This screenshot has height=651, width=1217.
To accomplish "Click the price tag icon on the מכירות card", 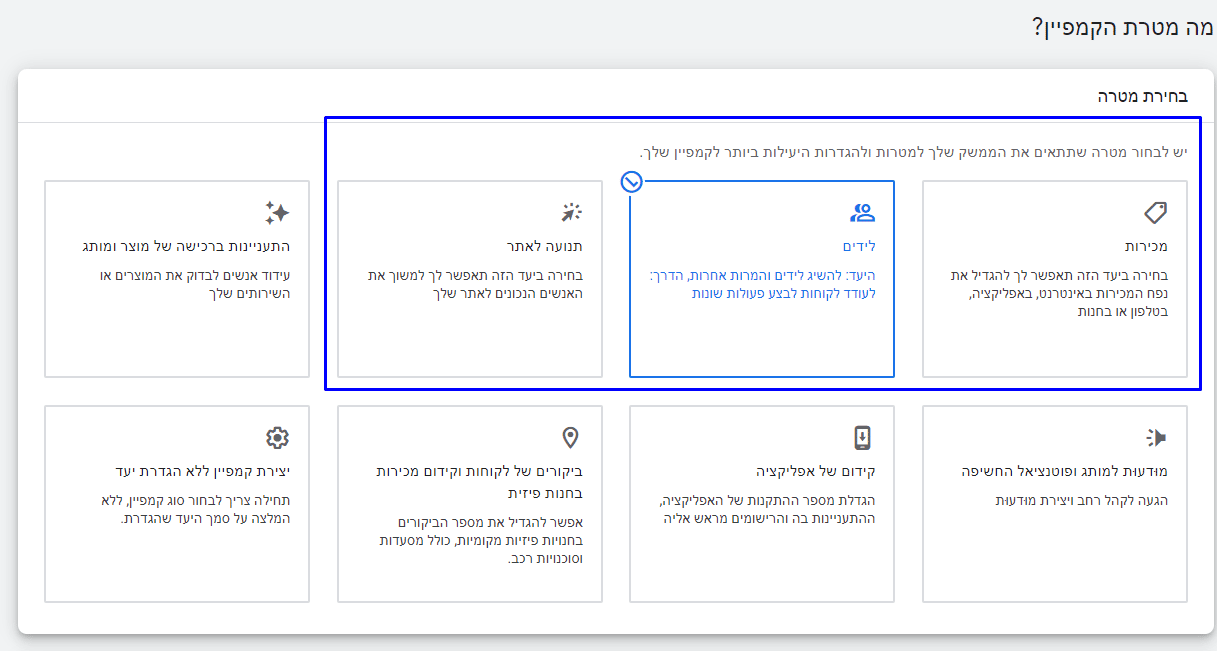I will [1155, 212].
